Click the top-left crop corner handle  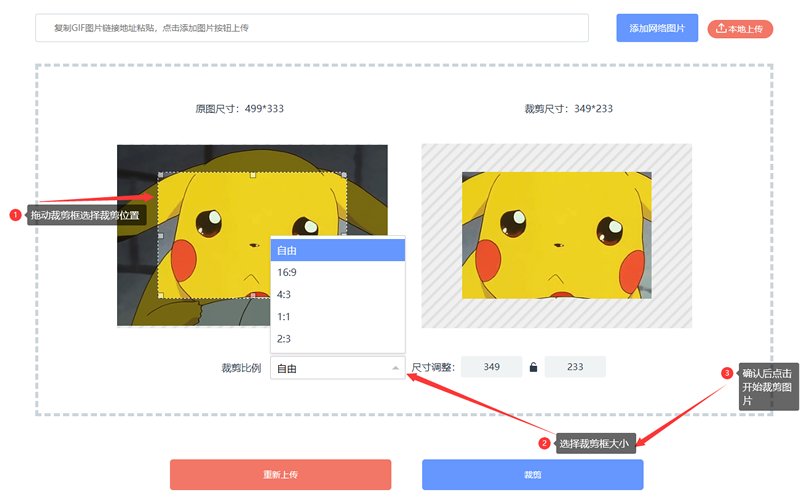[161, 175]
